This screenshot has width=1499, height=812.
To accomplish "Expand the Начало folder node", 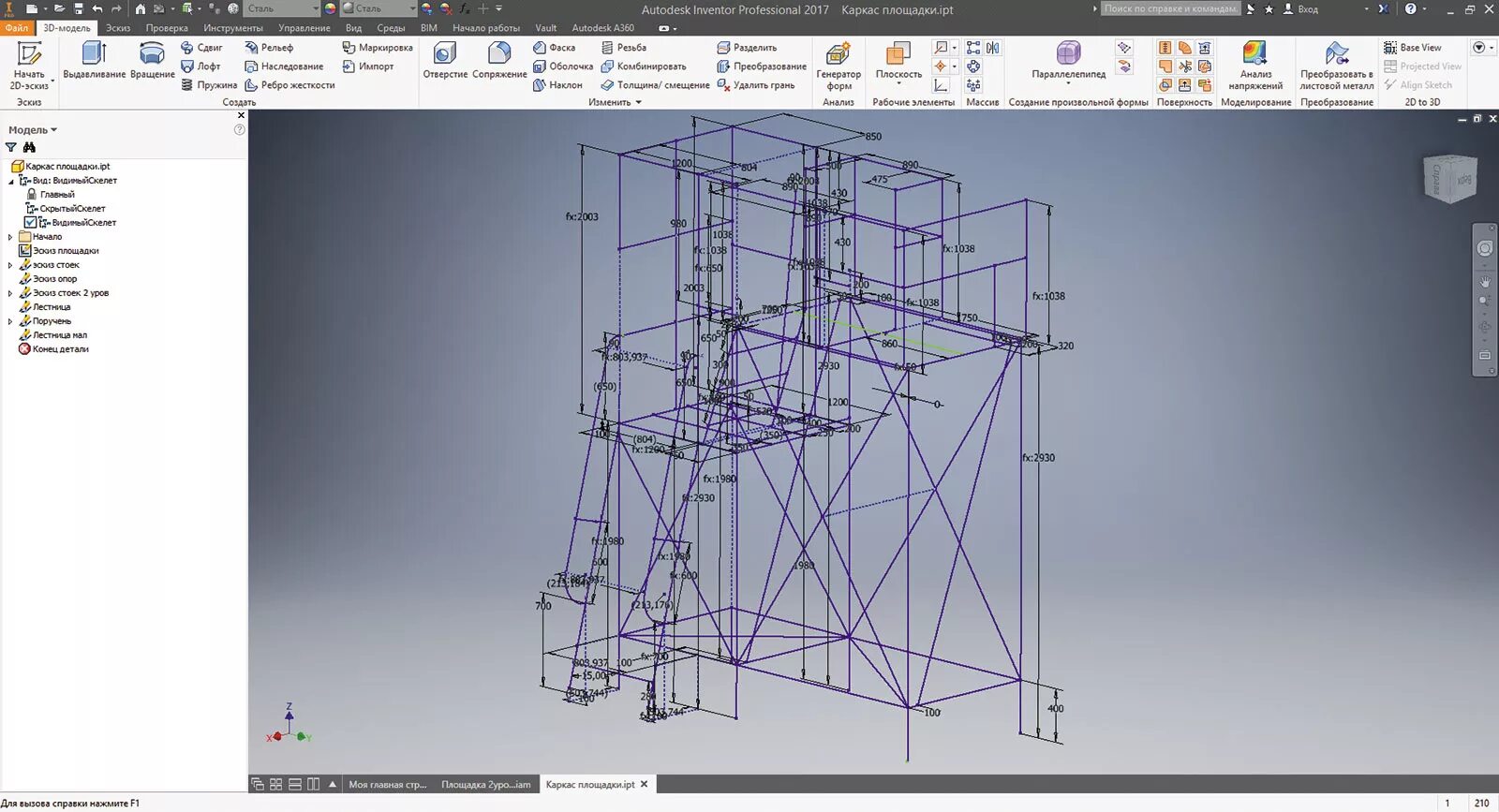I will (10, 237).
